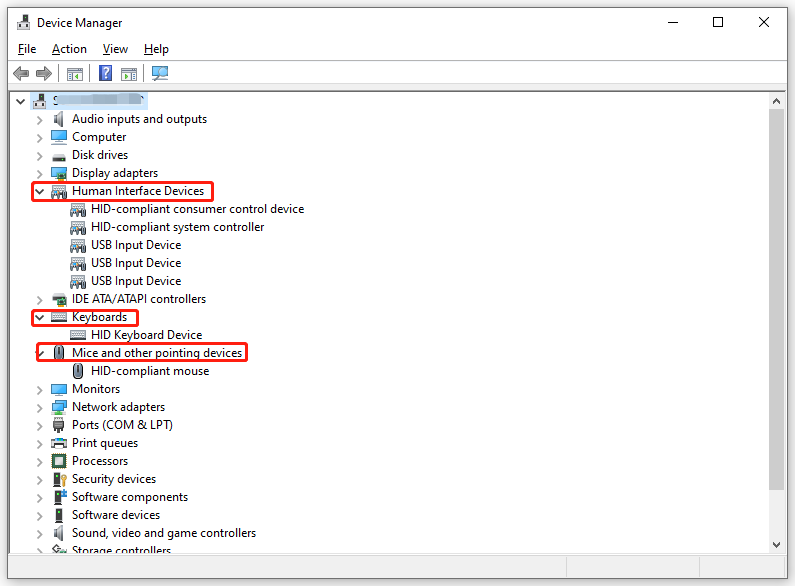
Task: Click the vertical scrollbar thumb
Action: coord(776,299)
